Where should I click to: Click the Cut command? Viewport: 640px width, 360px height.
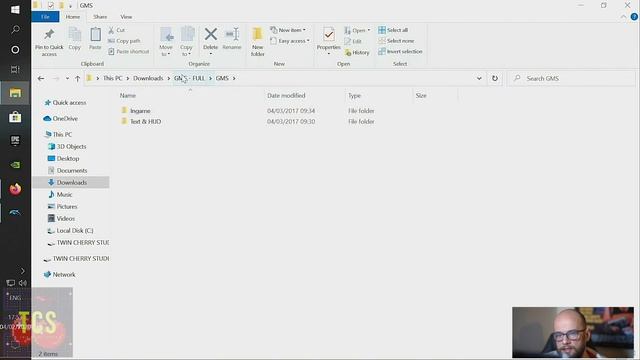click(x=117, y=30)
